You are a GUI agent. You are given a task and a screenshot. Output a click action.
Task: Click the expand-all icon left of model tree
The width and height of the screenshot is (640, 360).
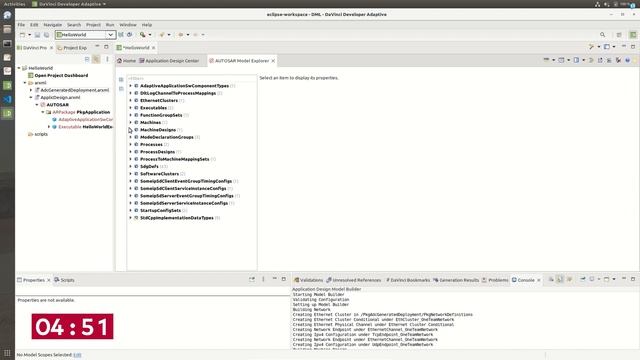click(121, 80)
